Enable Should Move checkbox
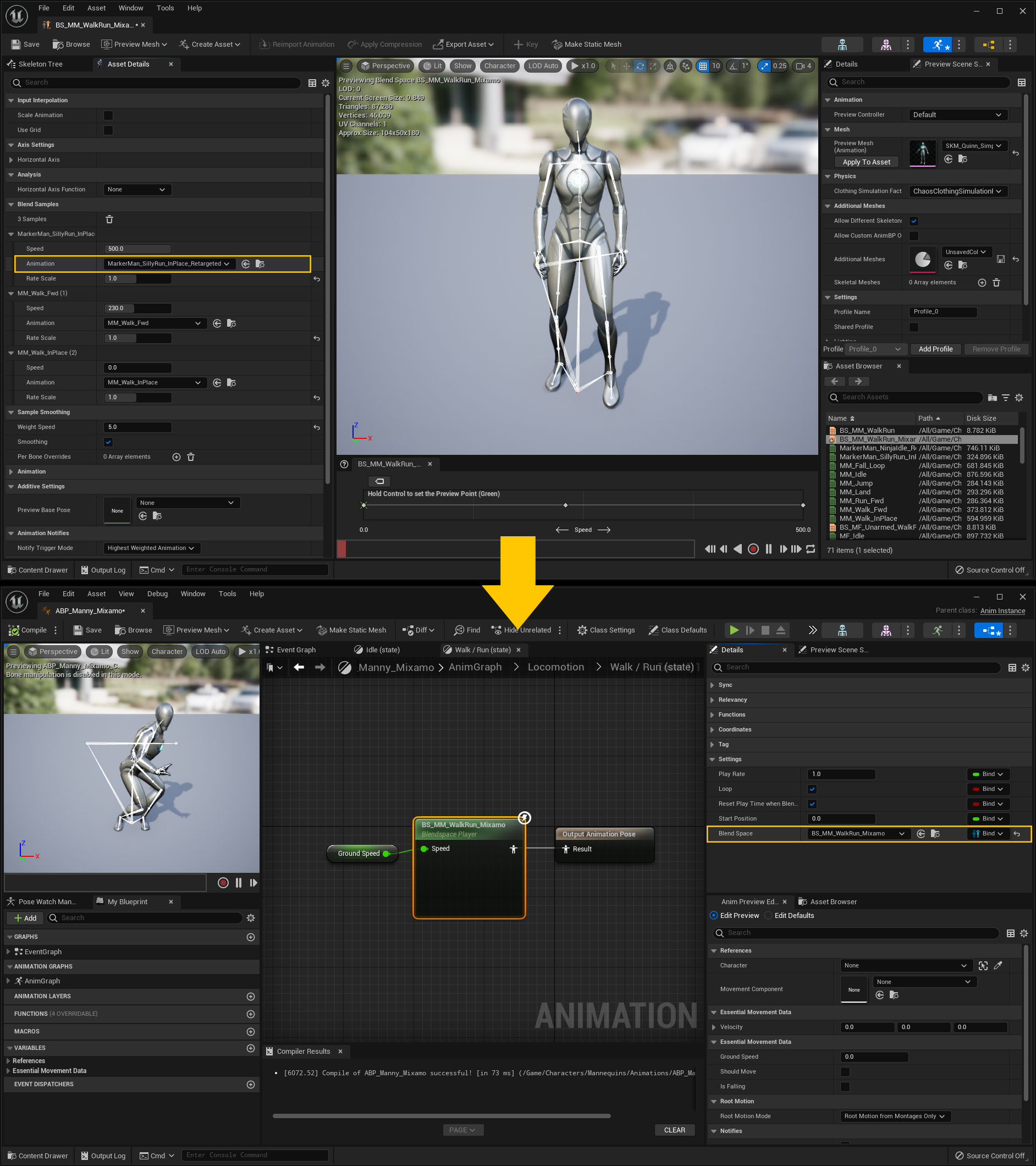Screen dimensions: 1036x1166 click(845, 1072)
